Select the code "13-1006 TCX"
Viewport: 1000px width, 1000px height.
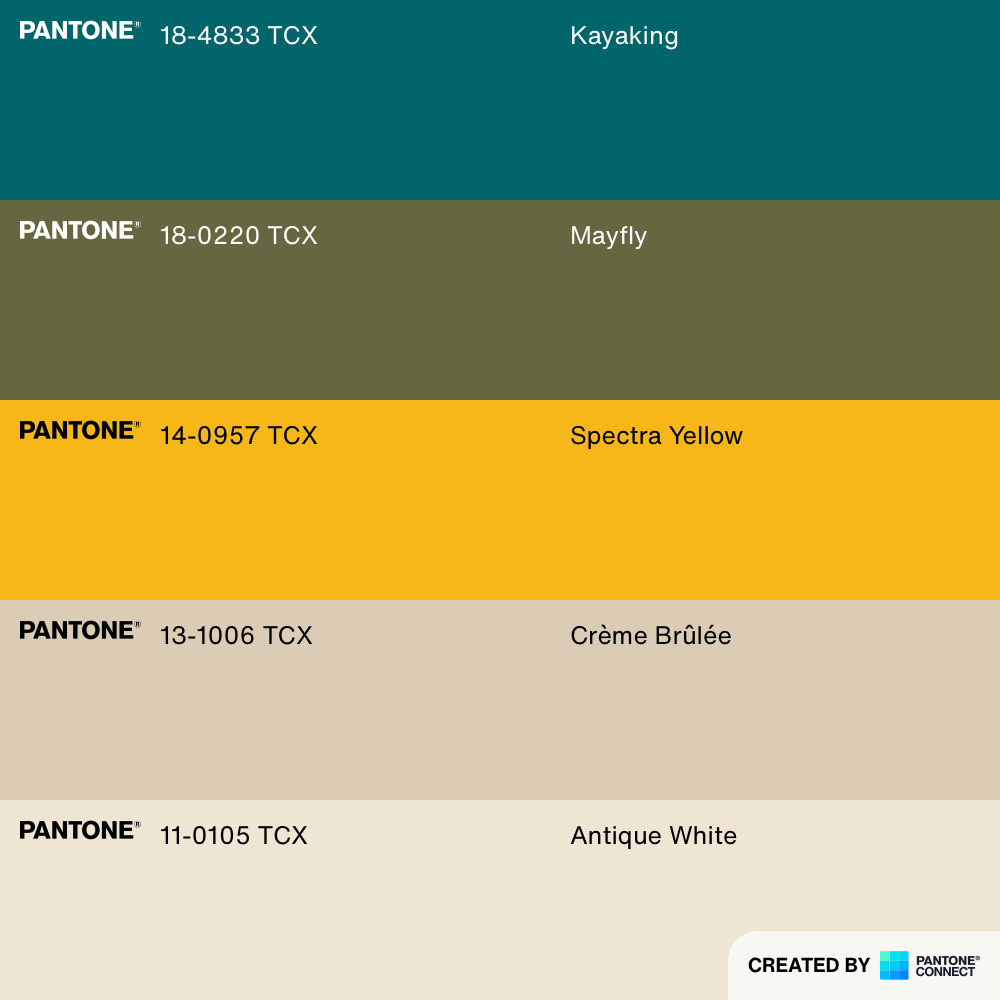(236, 635)
